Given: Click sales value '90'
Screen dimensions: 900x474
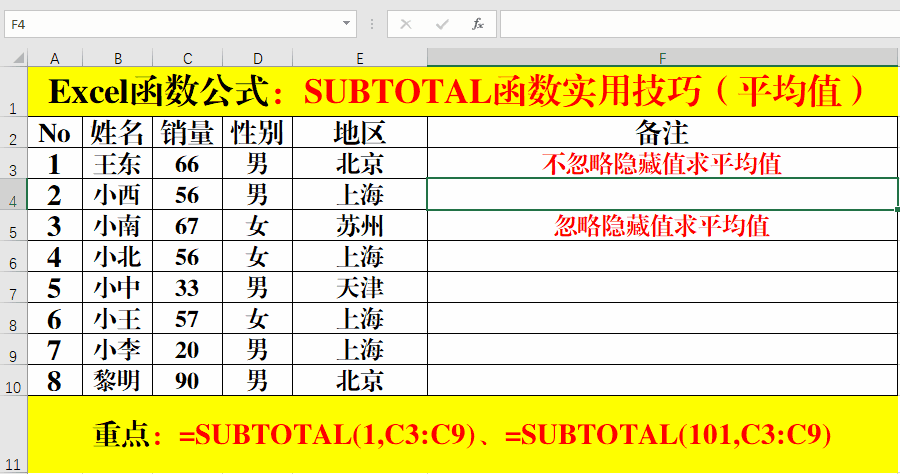Looking at the screenshot, I should [188, 380].
